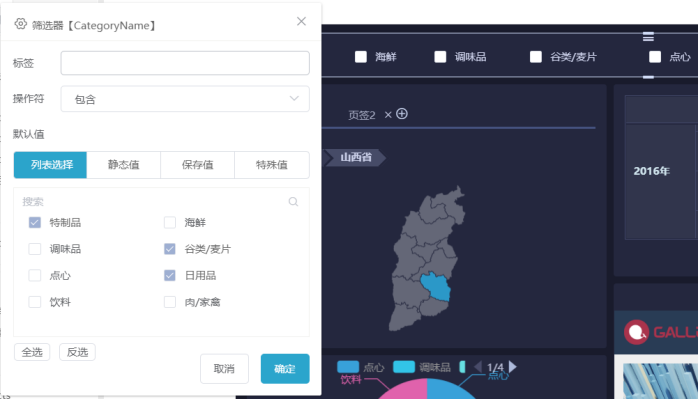Click the red GALLE logo icon
698x400 pixels.
tap(636, 332)
